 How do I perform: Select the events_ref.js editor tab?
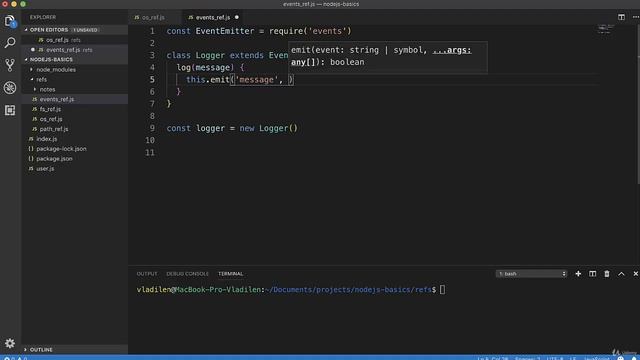click(213, 17)
